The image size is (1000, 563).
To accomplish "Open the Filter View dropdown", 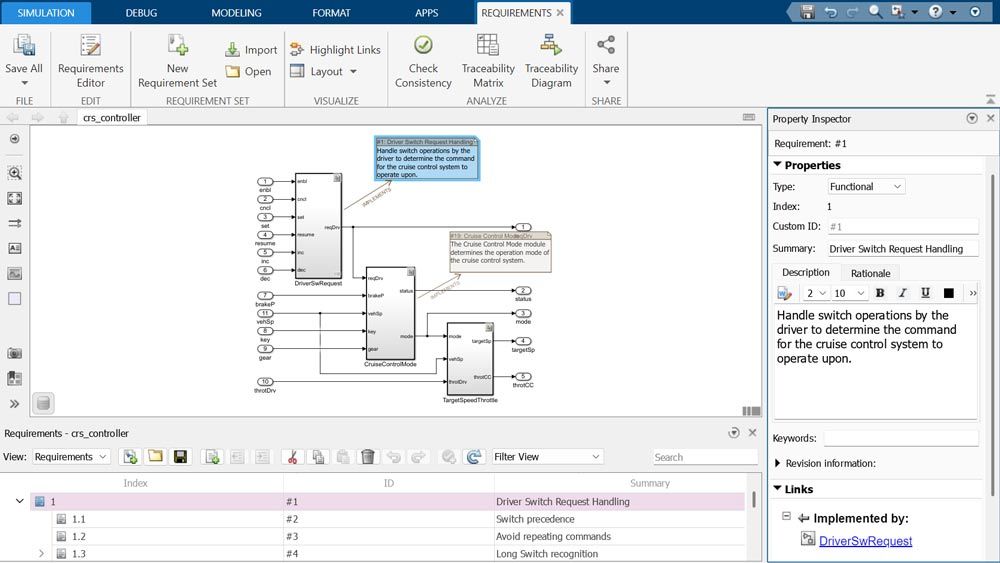I will click(x=547, y=457).
